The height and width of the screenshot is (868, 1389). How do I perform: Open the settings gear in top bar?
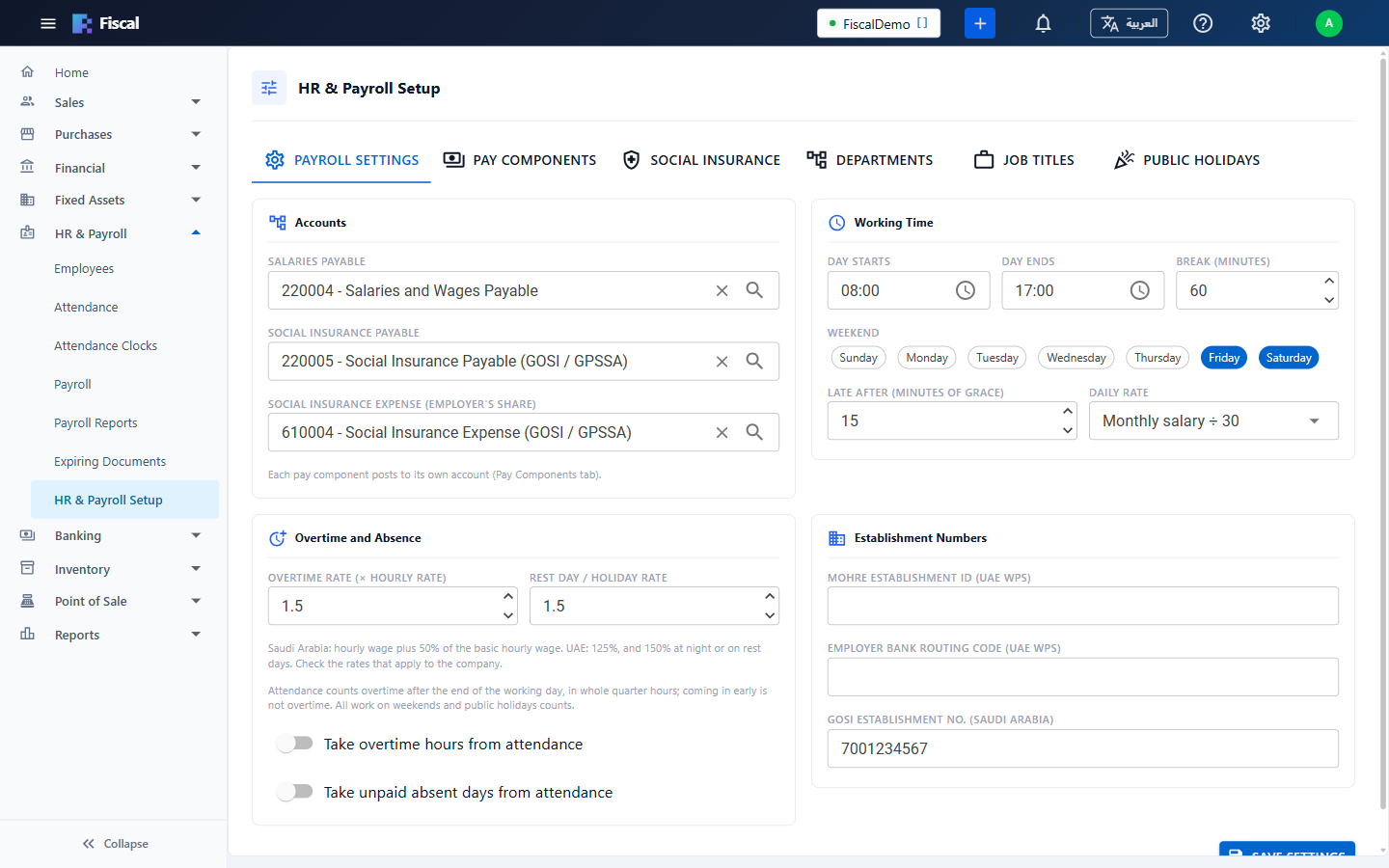click(1261, 23)
